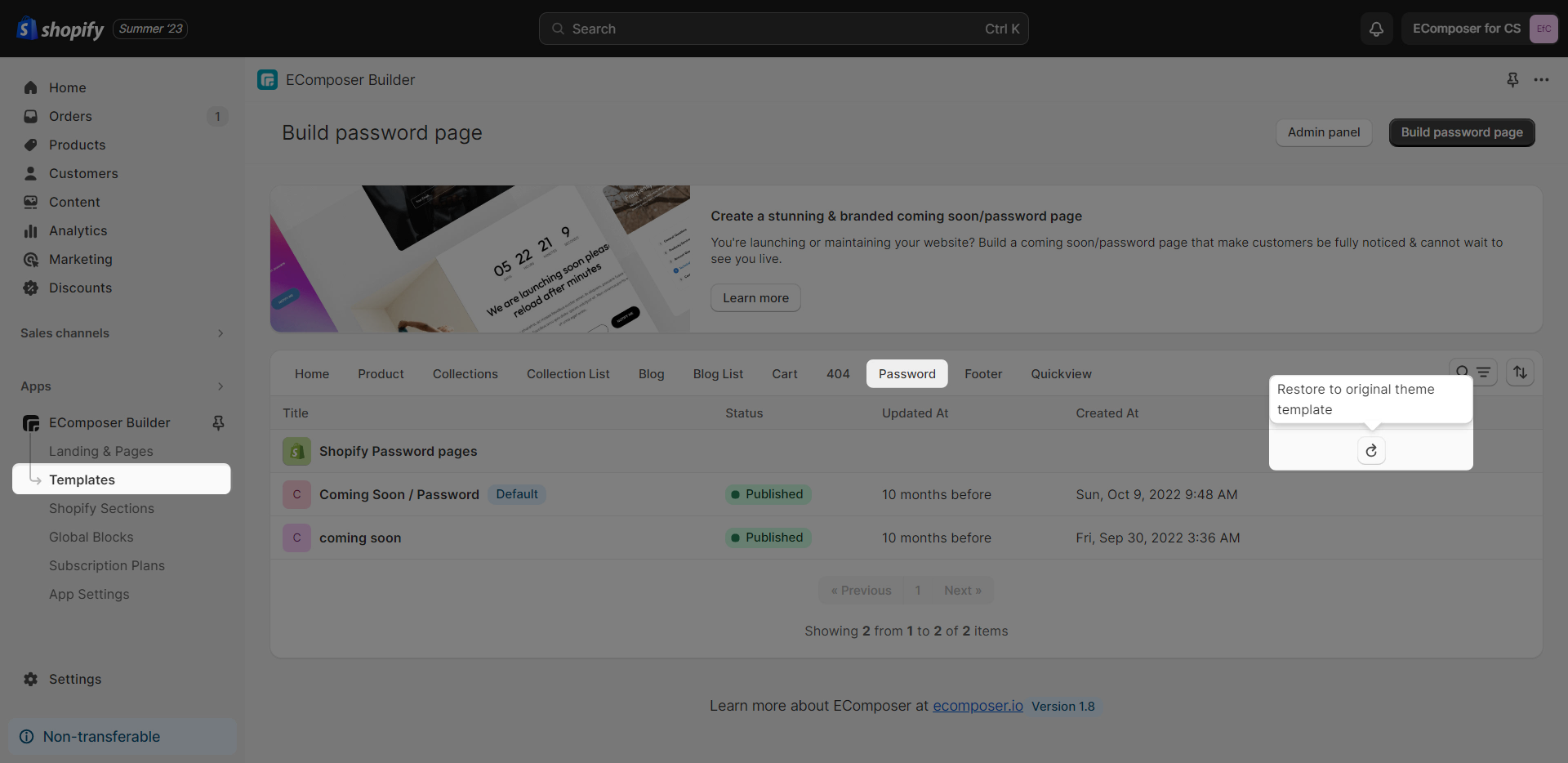1568x763 pixels.
Task: Click the coming soon template title
Action: point(360,538)
